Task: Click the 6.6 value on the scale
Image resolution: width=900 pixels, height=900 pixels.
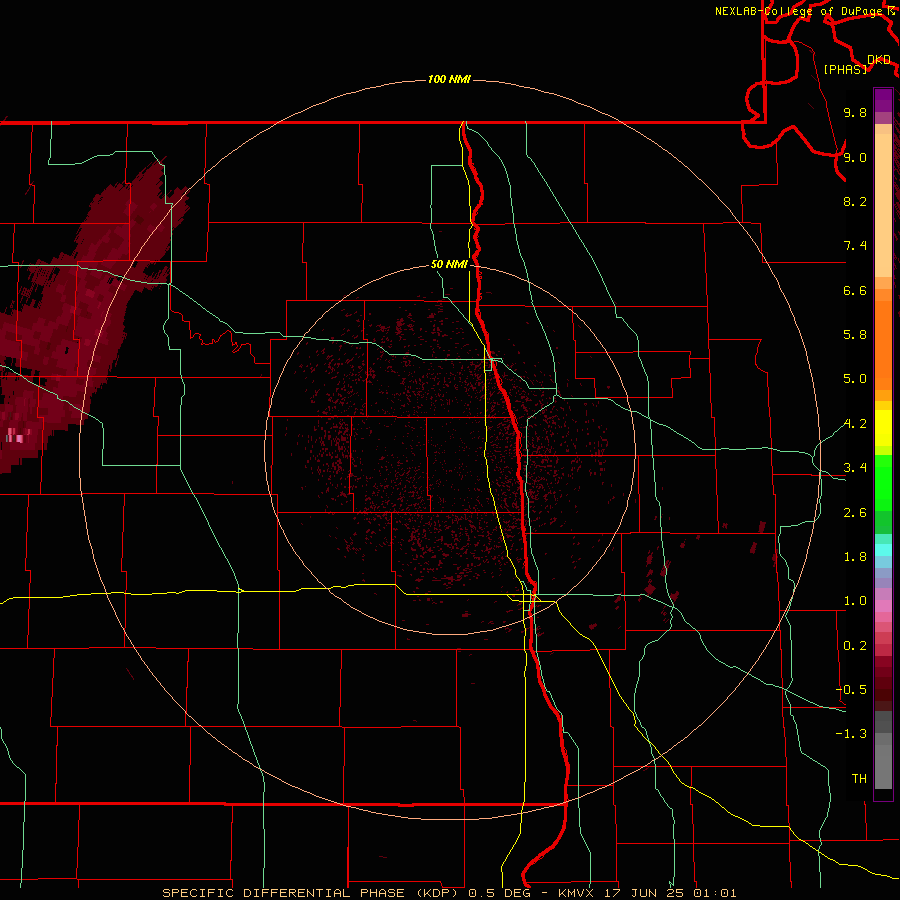Action: tap(855, 290)
